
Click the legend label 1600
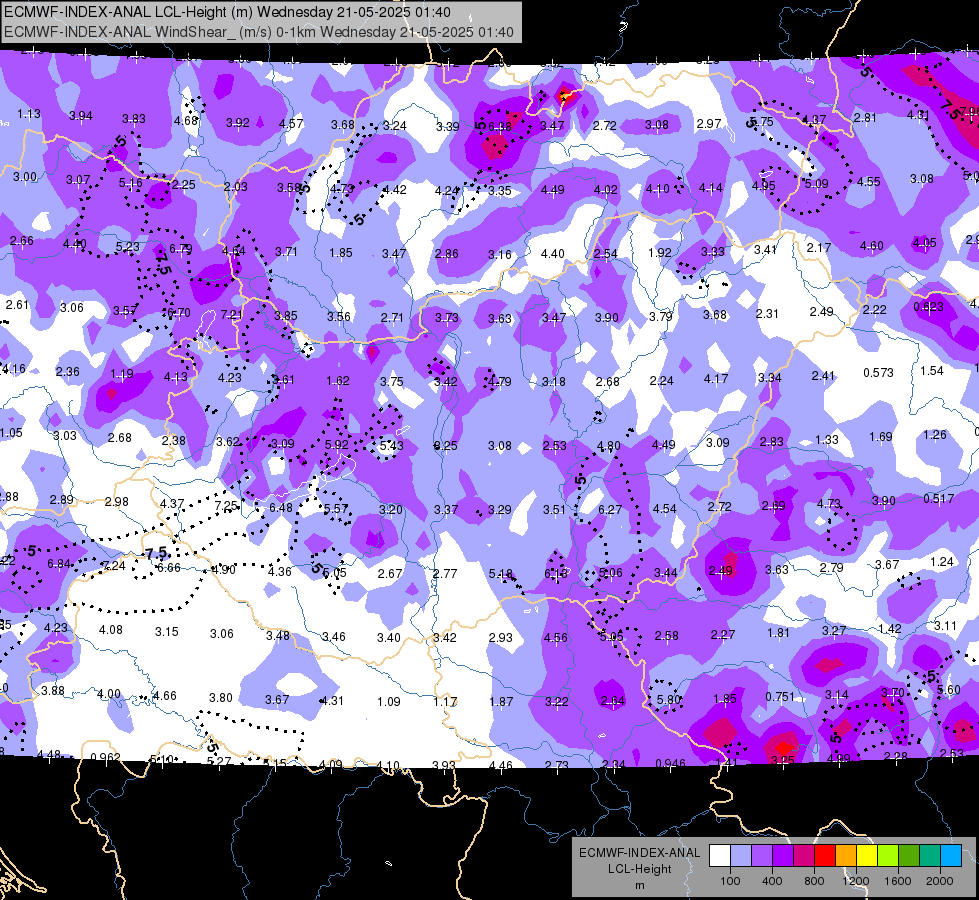pos(897,881)
